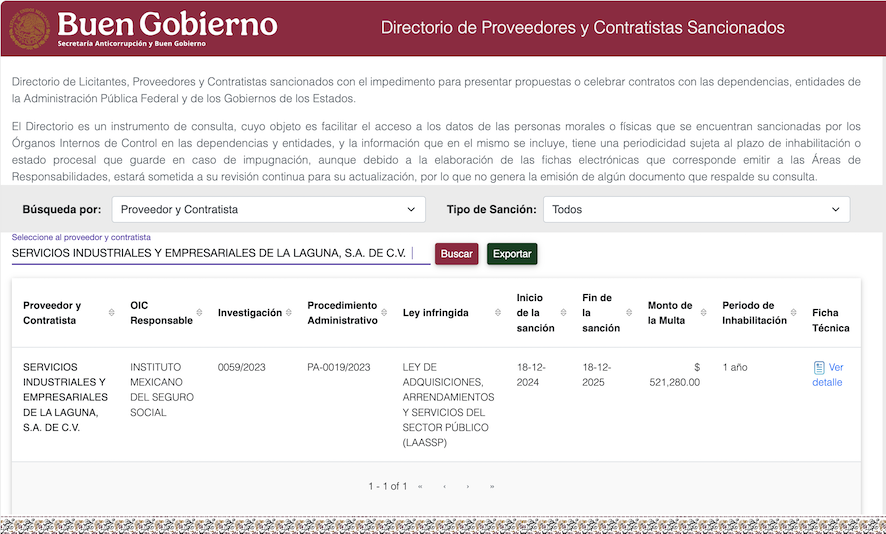Screen dimensions: 886x534
Task: Sort by Monto de la Multa column
Action: pos(702,313)
